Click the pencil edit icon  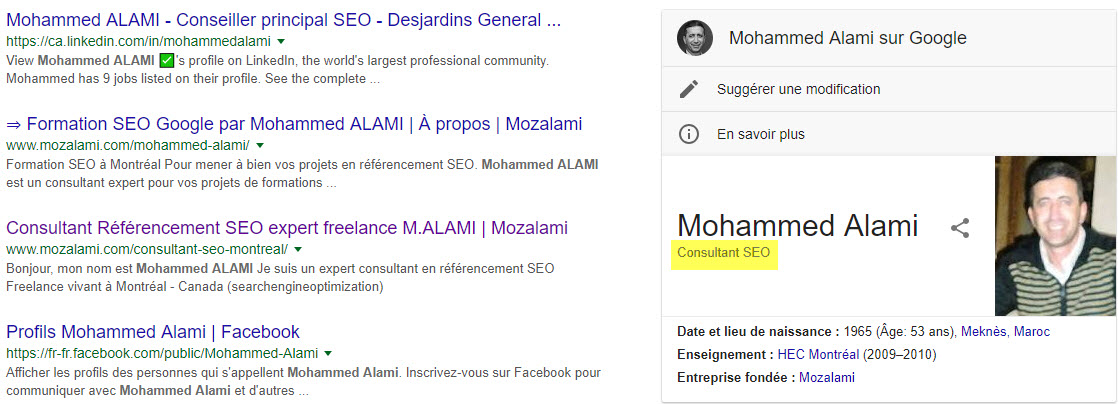point(688,89)
